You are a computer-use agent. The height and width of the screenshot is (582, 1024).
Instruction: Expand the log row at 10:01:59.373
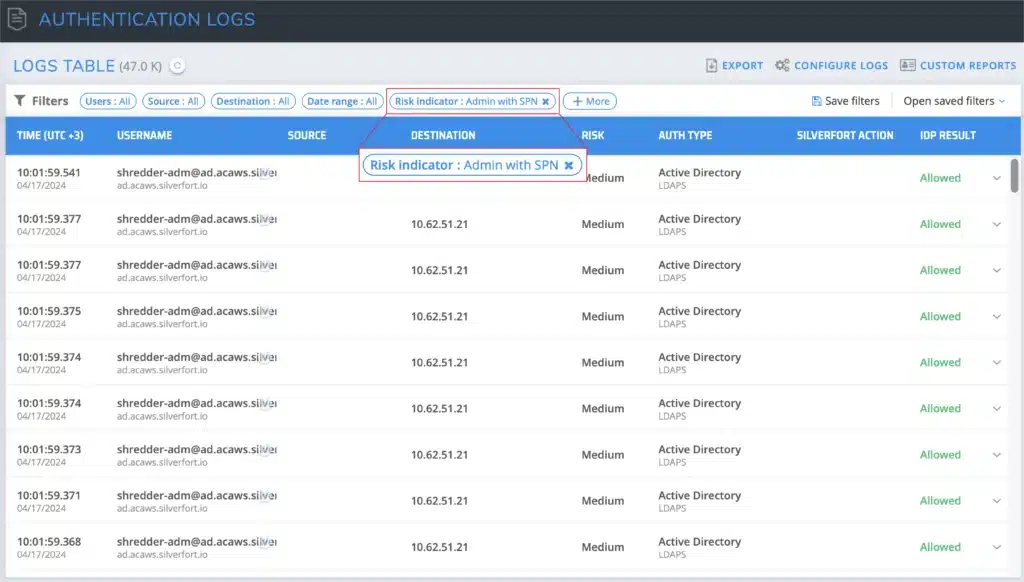(x=997, y=455)
